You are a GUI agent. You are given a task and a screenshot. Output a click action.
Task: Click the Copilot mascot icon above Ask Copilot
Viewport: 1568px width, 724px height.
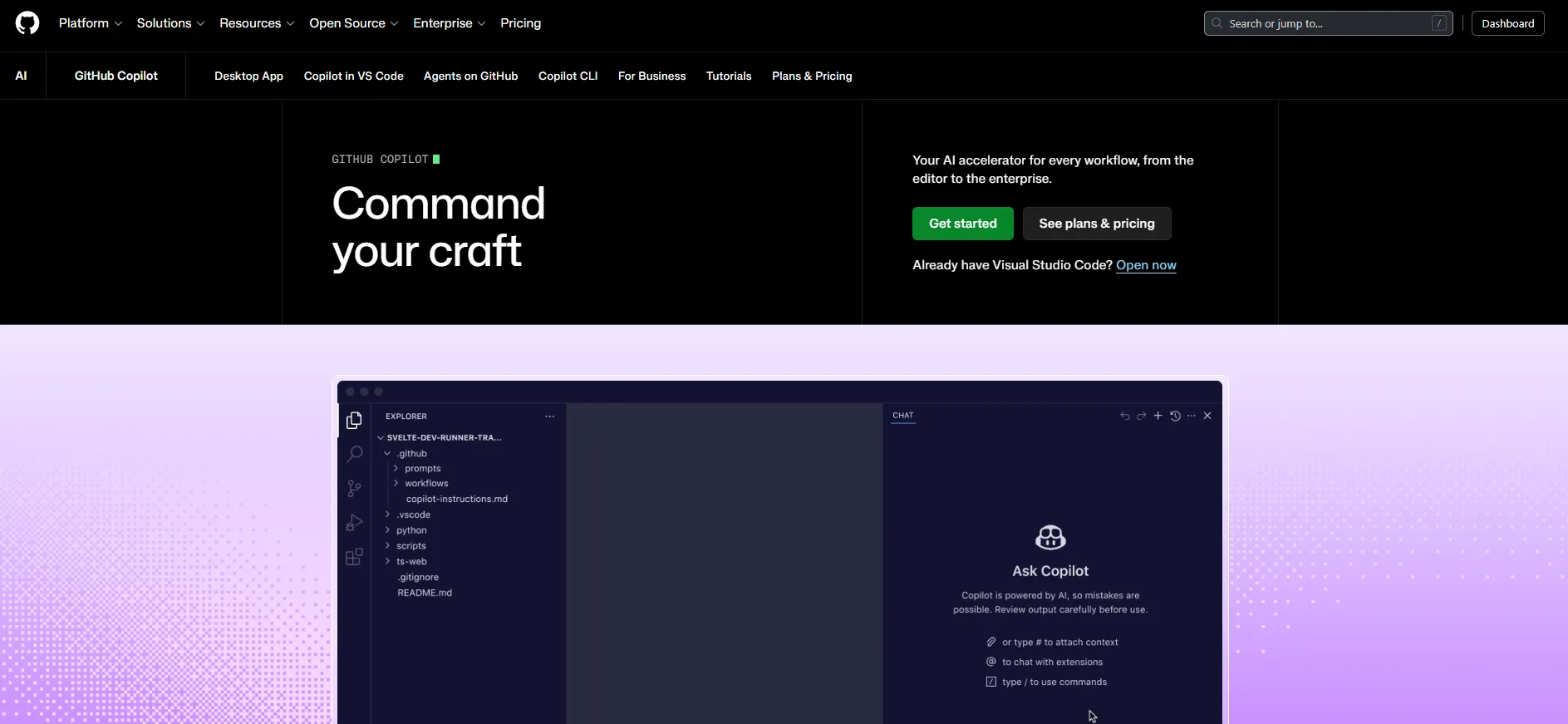(x=1050, y=537)
